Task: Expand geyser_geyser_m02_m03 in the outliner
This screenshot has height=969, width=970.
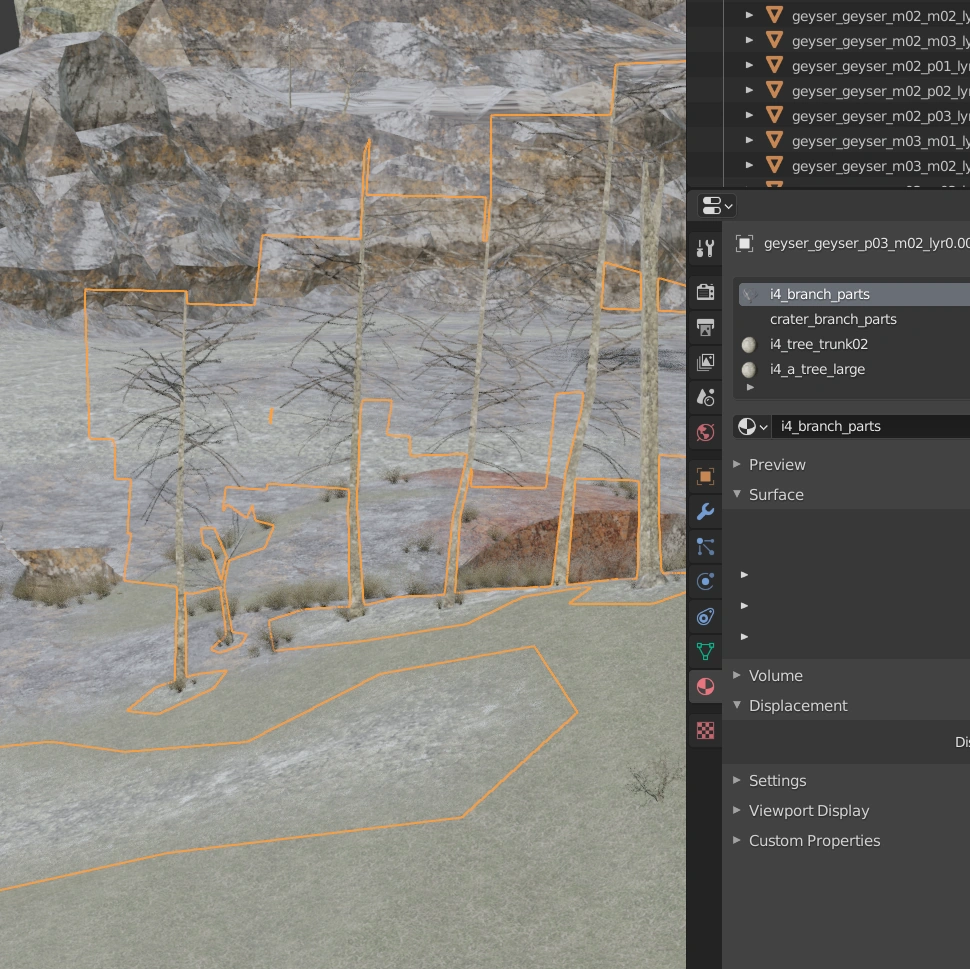Action: 749,41
